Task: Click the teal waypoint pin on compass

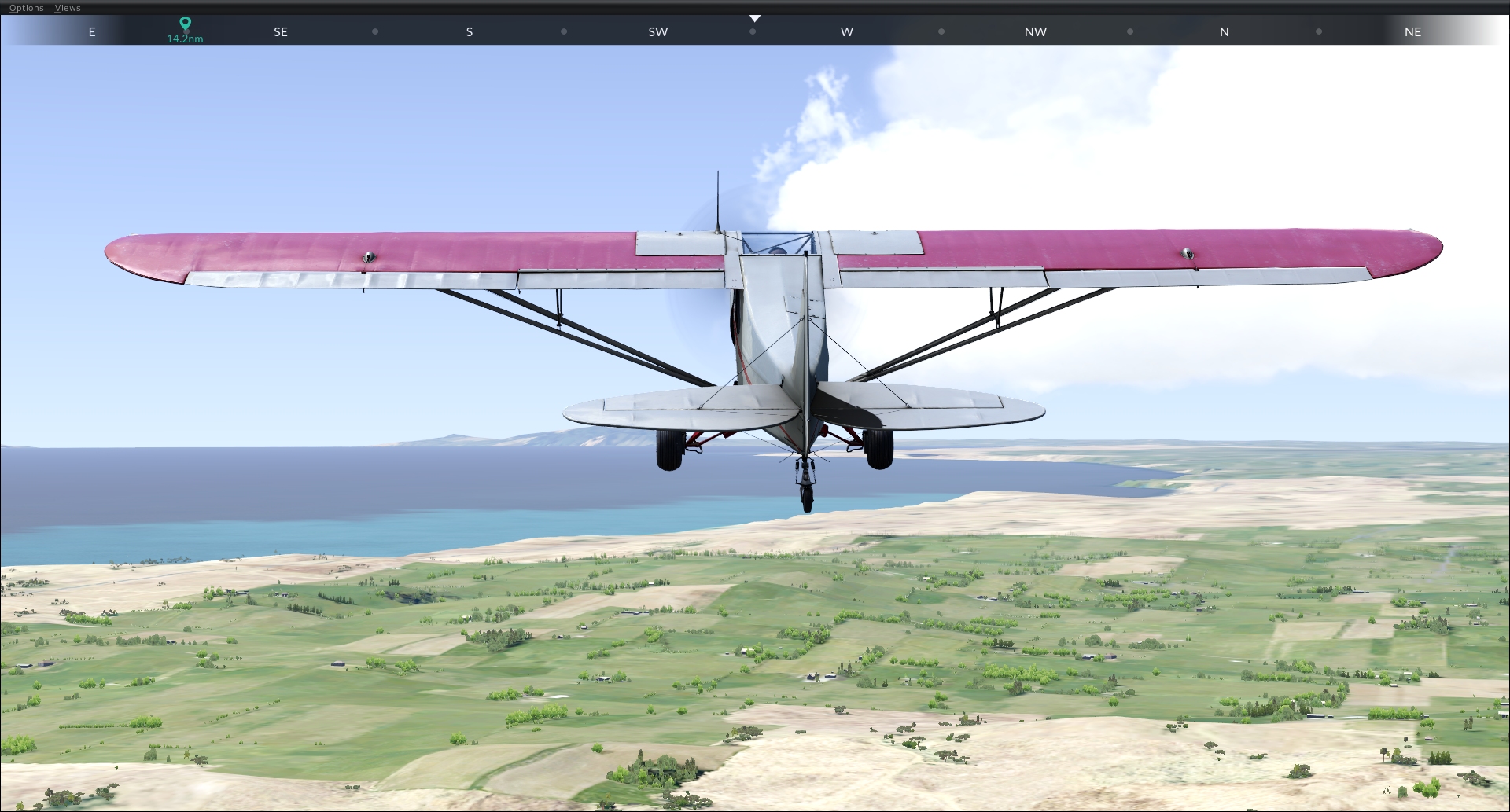Action: click(x=185, y=24)
